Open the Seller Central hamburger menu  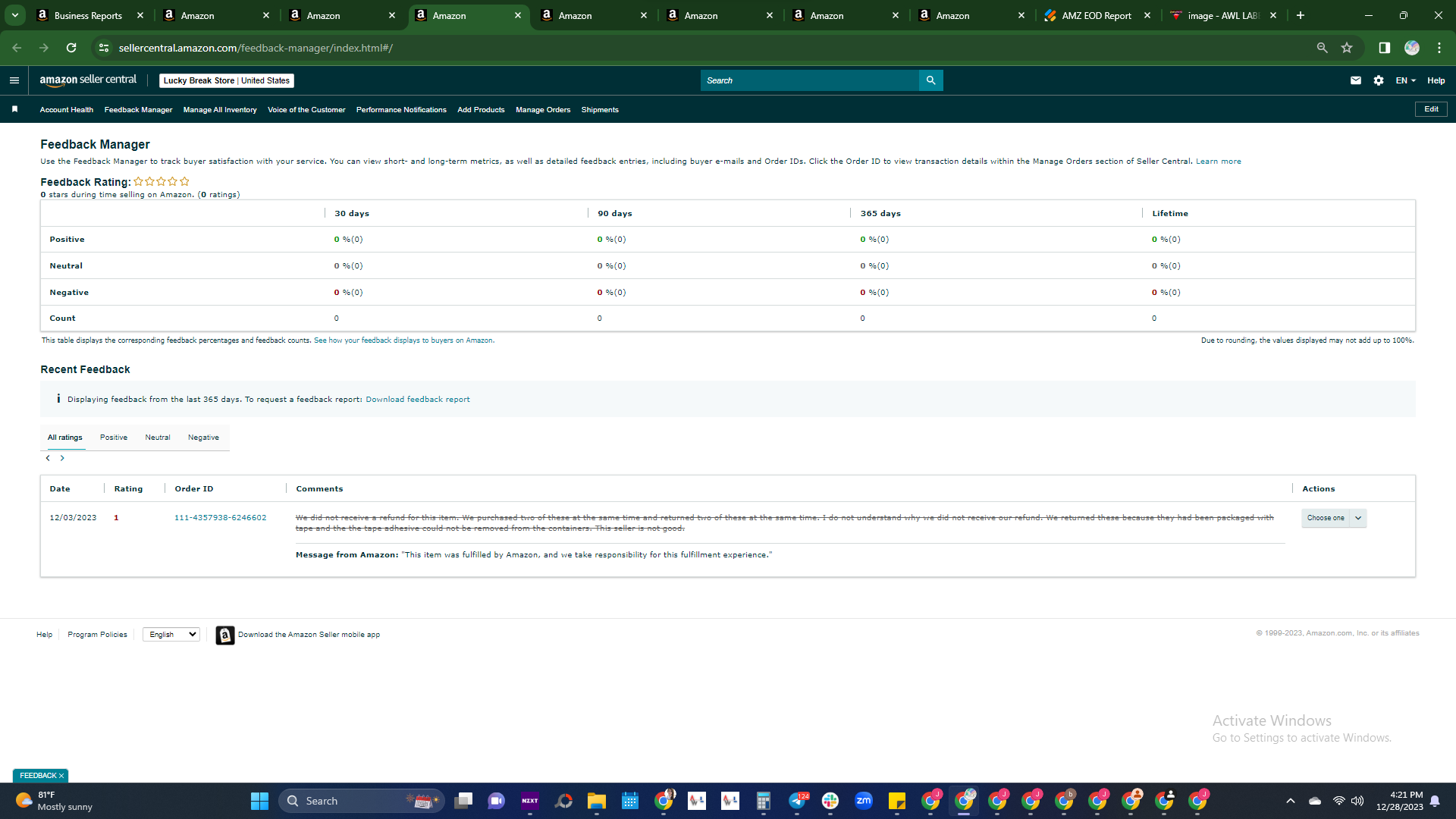[14, 80]
